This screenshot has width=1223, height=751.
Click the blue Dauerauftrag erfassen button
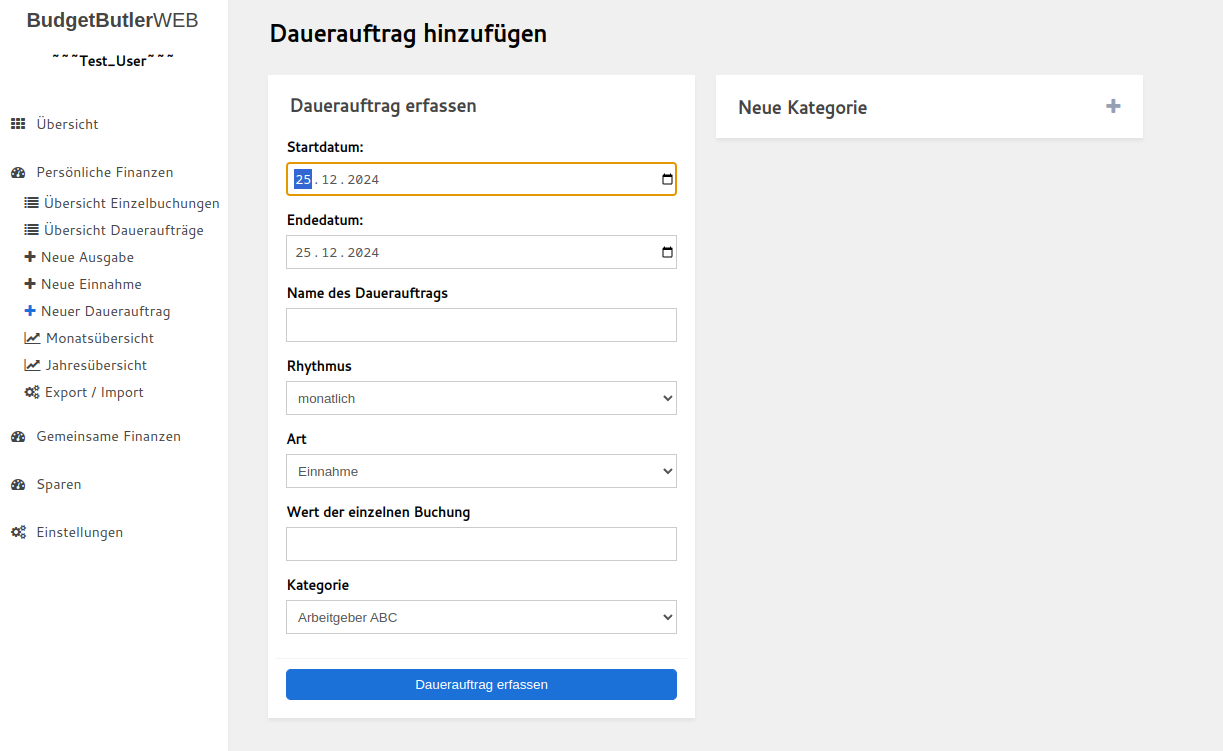481,684
